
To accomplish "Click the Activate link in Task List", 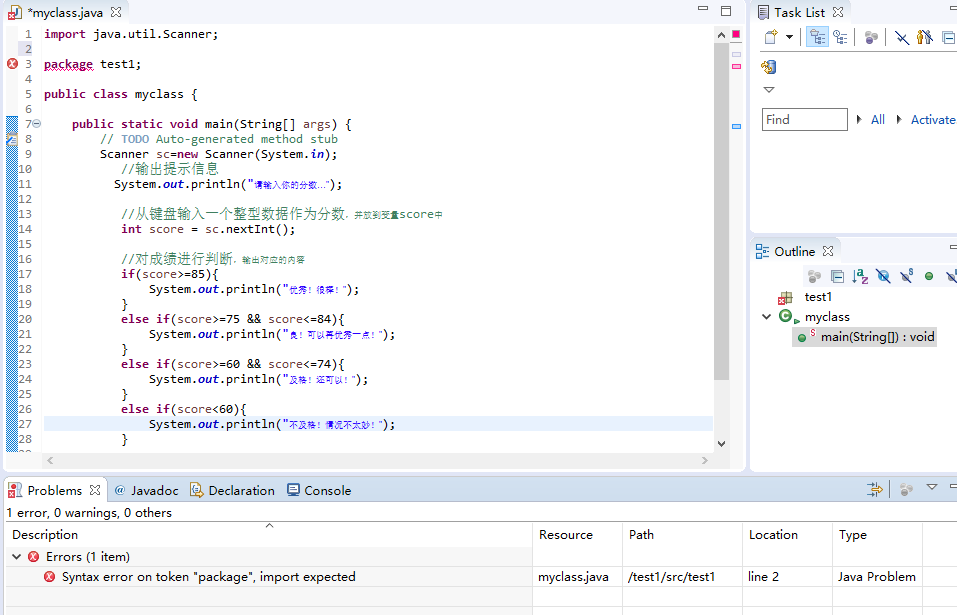I will pyautogui.click(x=933, y=120).
